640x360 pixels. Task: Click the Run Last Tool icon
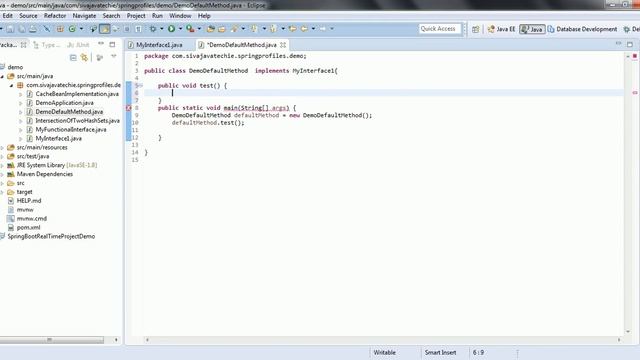[190, 29]
